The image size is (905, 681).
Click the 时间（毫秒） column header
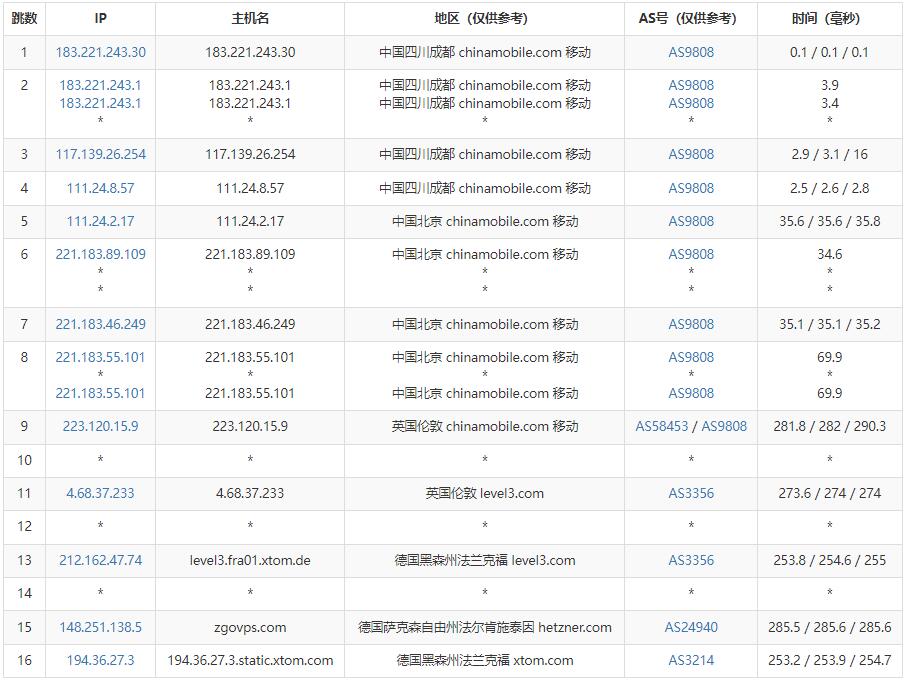(x=829, y=18)
